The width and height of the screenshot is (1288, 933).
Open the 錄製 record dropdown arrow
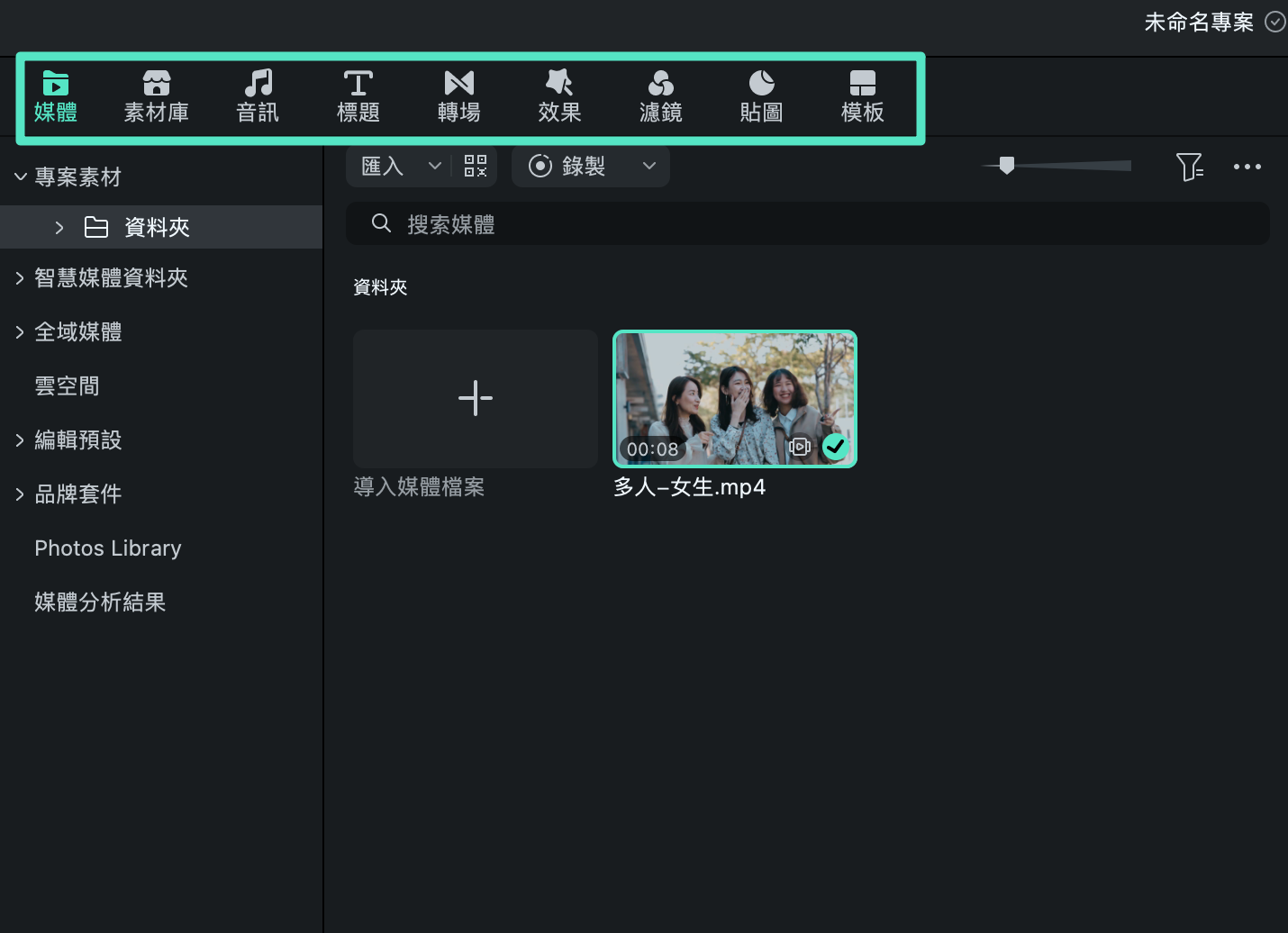[x=649, y=166]
